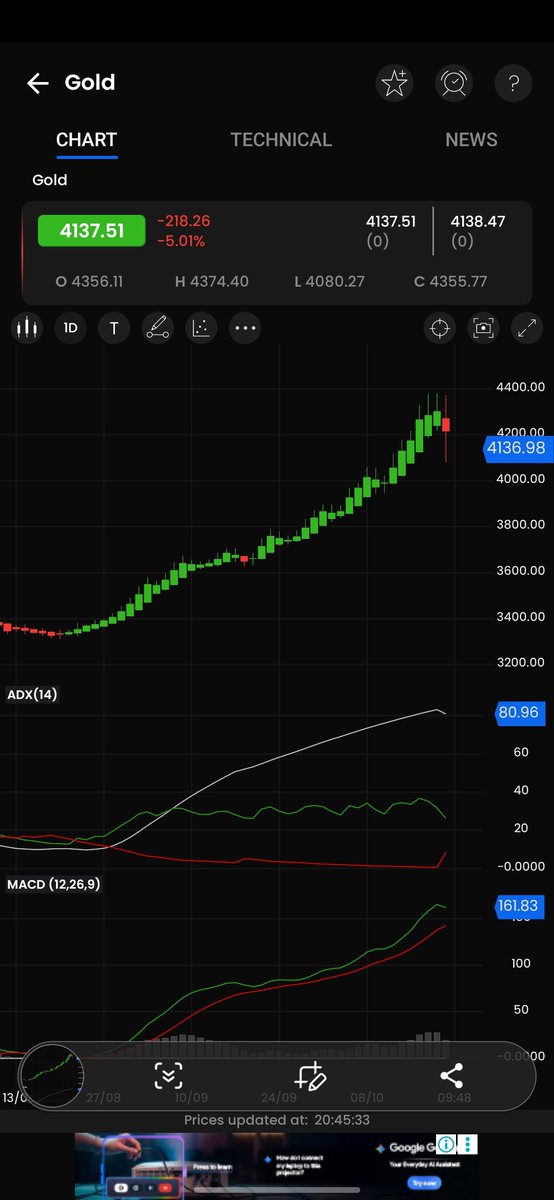Tap the crop and edit screenshot icon
This screenshot has height=1200, width=554.
tap(310, 1076)
